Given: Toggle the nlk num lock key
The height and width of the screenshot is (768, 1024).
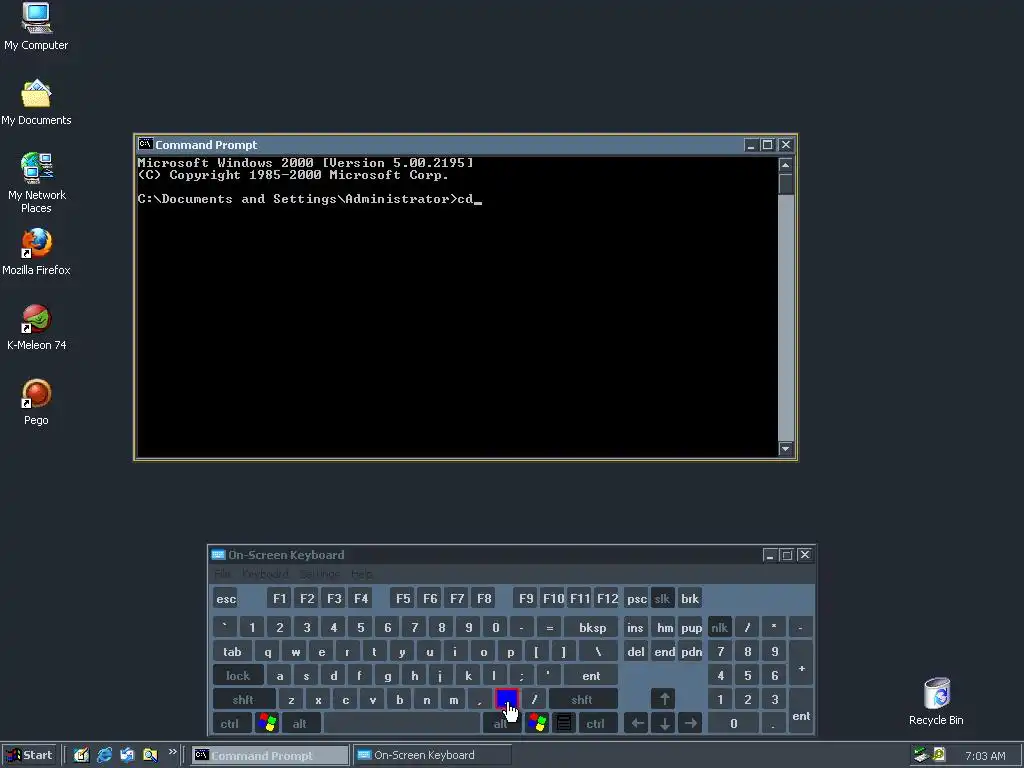Looking at the screenshot, I should click(x=720, y=628).
